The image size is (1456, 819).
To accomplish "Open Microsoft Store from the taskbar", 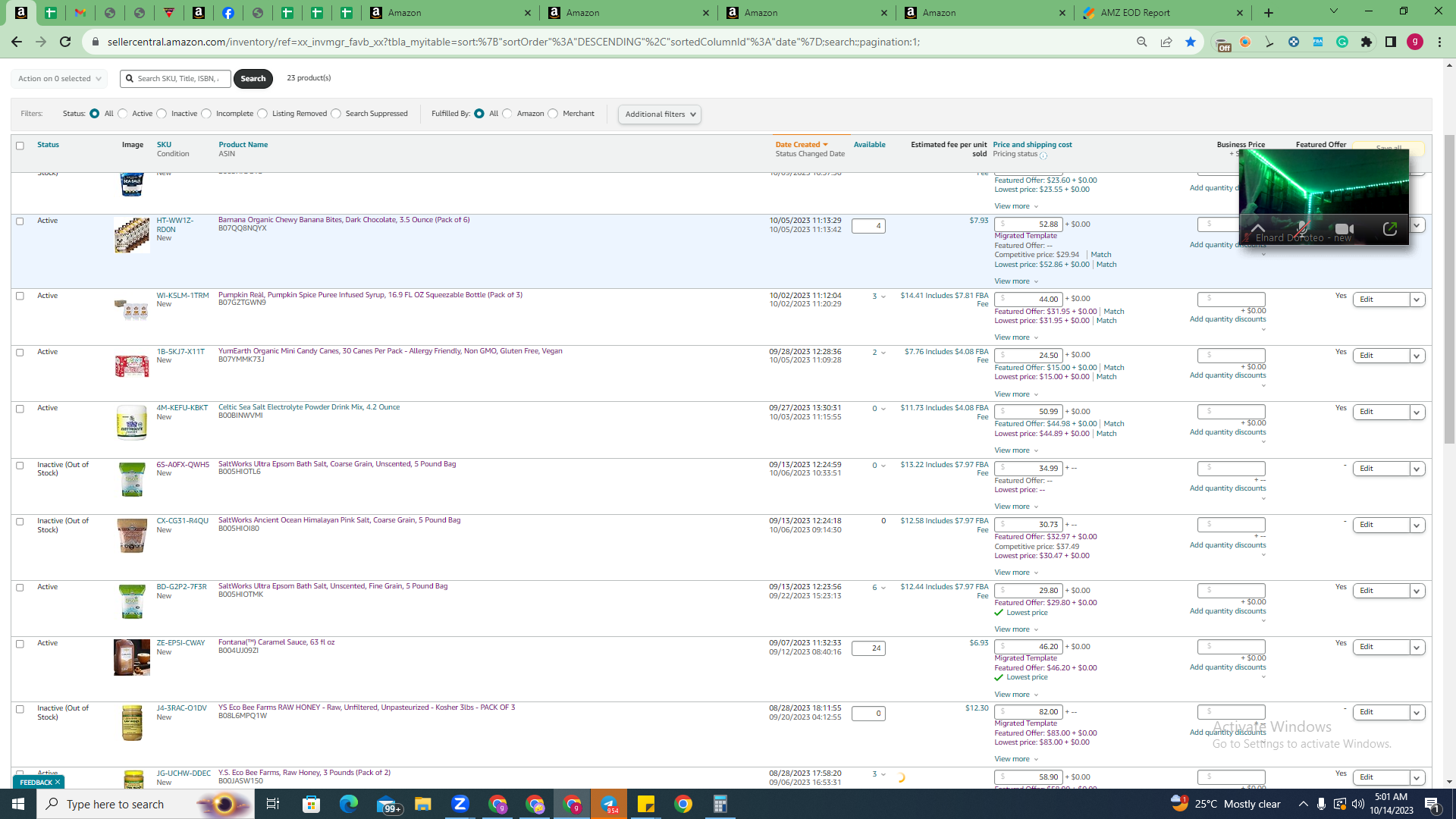I will pos(312,804).
